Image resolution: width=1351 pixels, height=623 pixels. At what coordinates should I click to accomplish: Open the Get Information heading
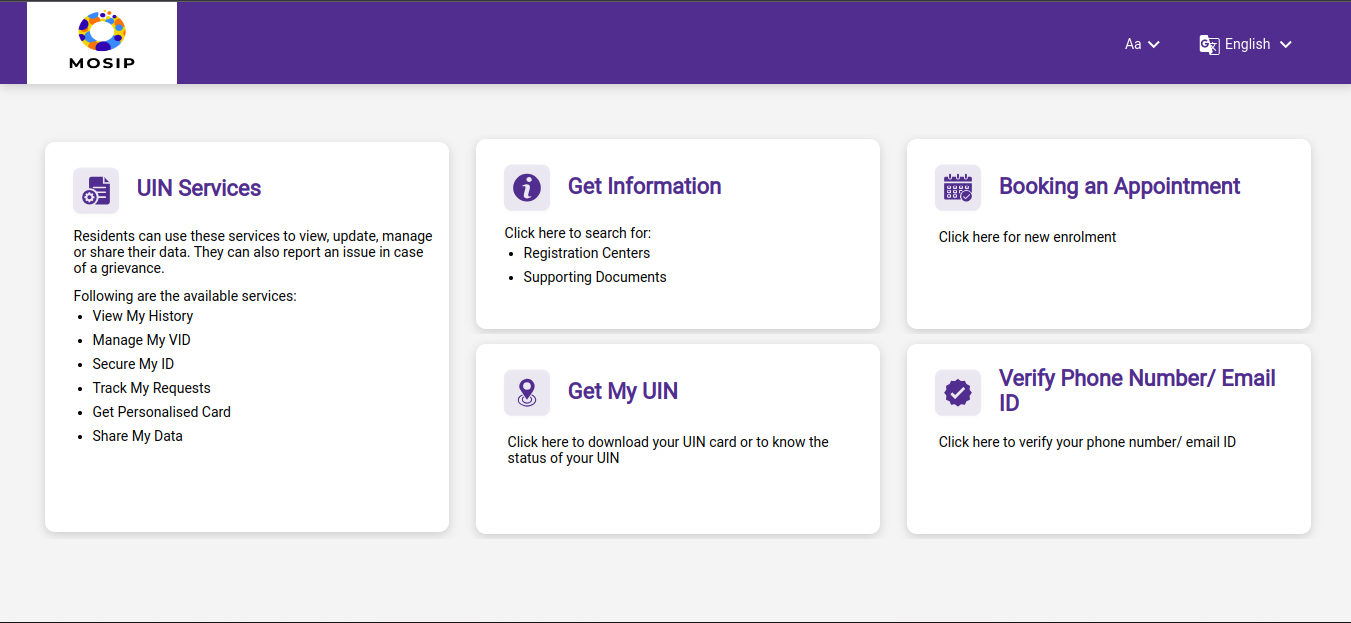pyautogui.click(x=644, y=186)
